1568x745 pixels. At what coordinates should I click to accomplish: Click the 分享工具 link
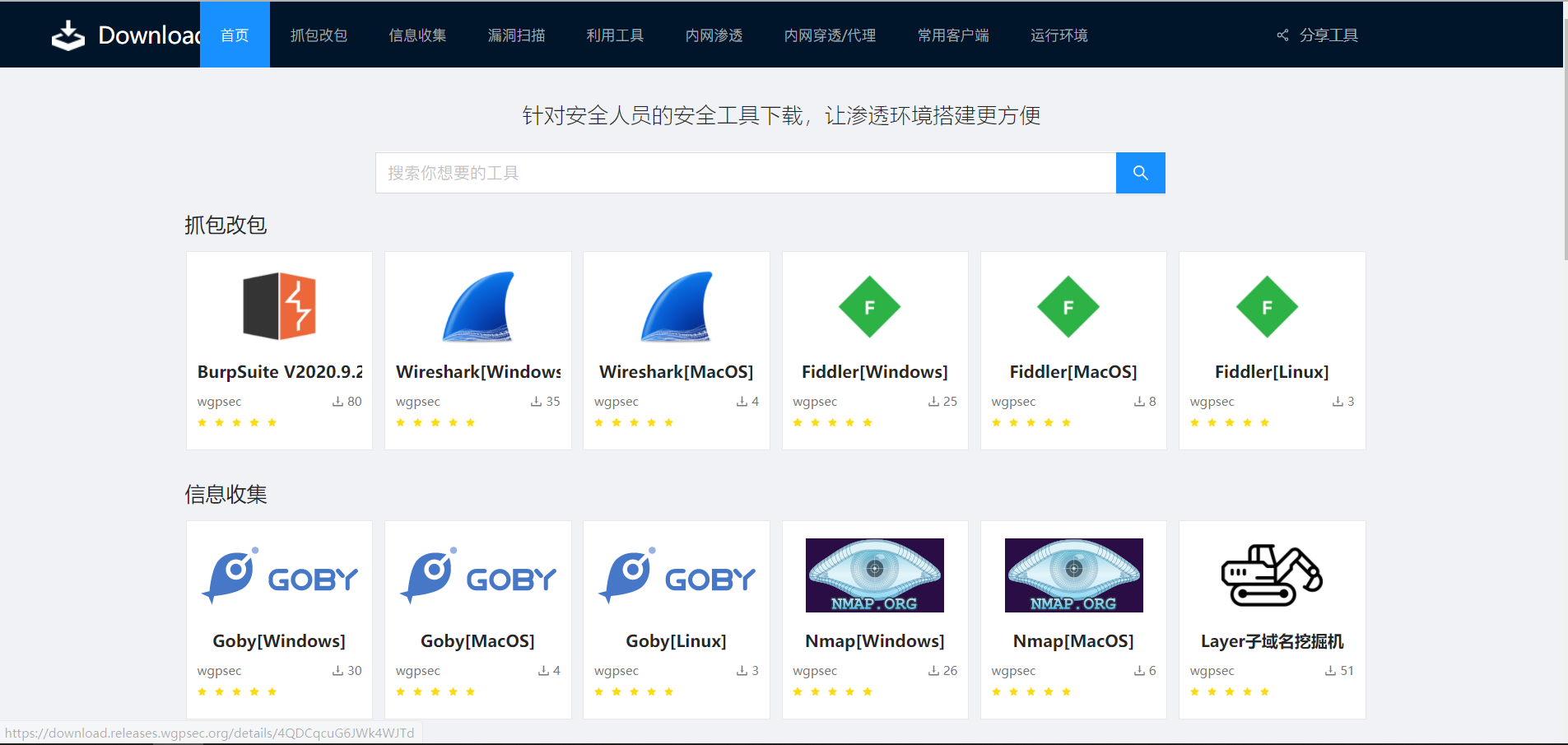(1328, 35)
